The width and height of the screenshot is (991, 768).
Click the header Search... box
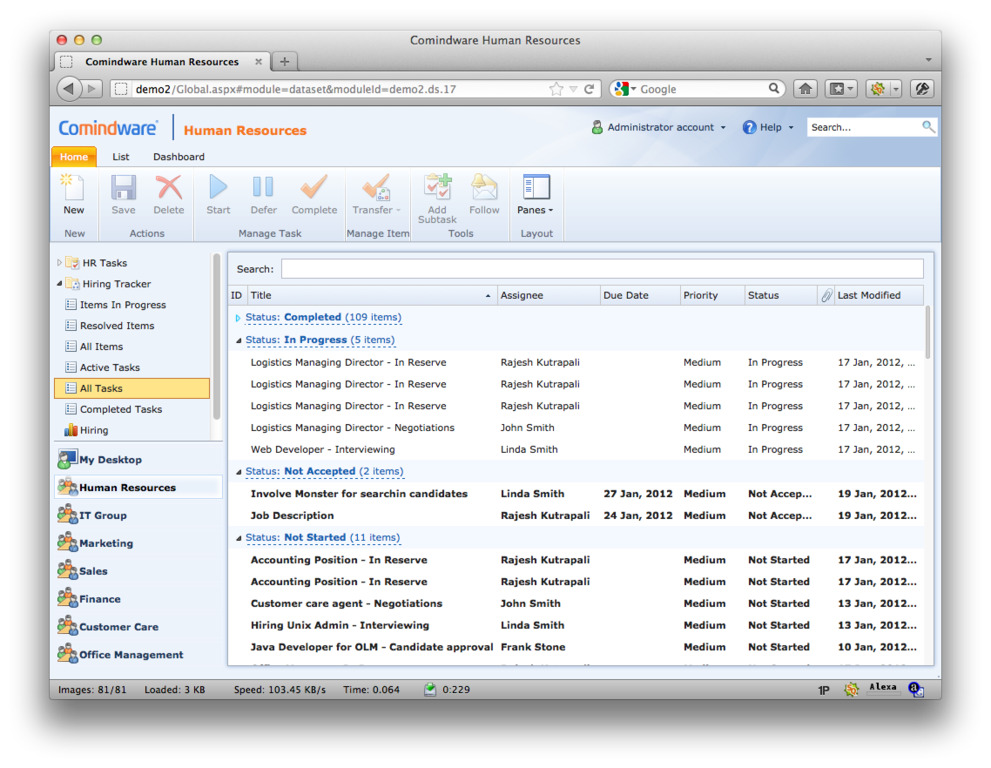[x=863, y=127]
